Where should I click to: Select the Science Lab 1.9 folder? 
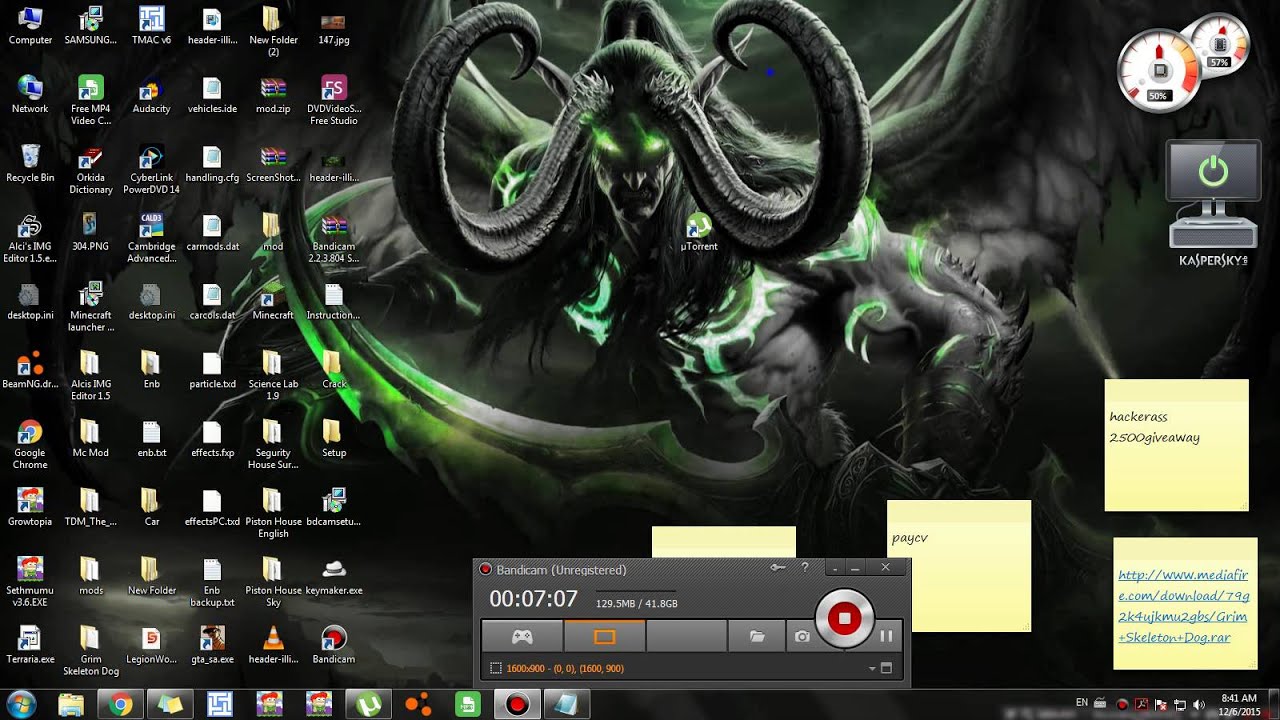point(273,376)
